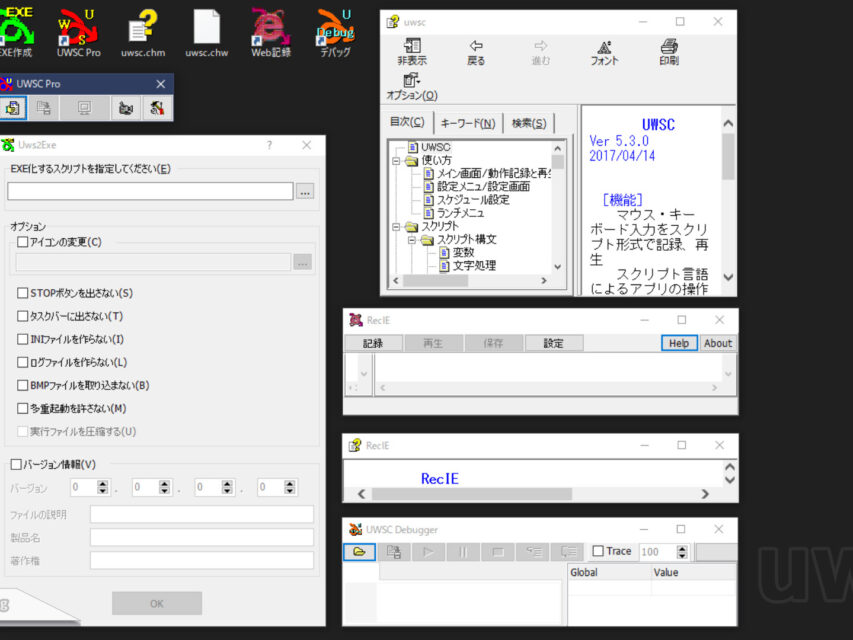Click browse ... button for script path
This screenshot has width=853, height=640.
click(305, 192)
